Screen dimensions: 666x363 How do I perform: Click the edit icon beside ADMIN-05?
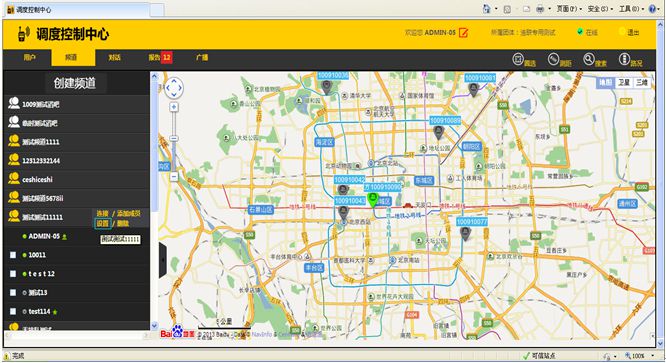click(463, 32)
